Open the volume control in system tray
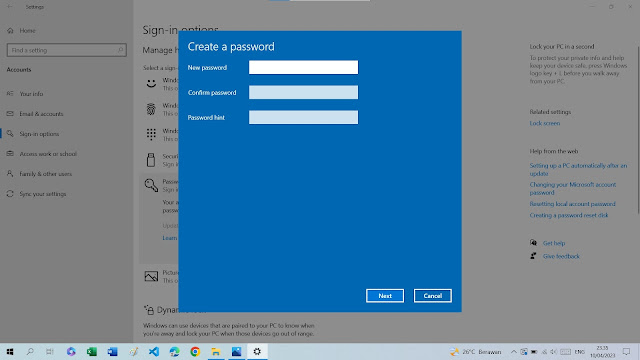 [x=553, y=351]
